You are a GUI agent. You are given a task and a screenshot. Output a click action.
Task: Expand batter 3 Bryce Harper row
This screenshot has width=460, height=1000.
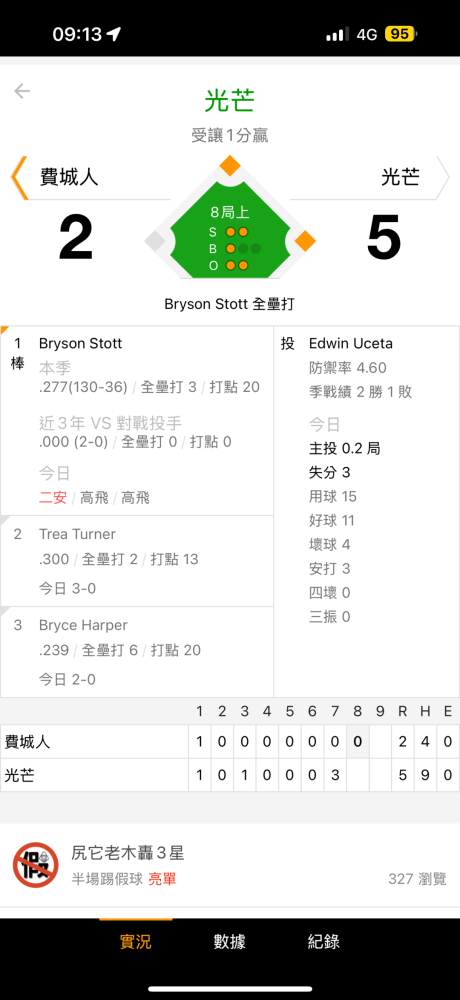point(137,652)
